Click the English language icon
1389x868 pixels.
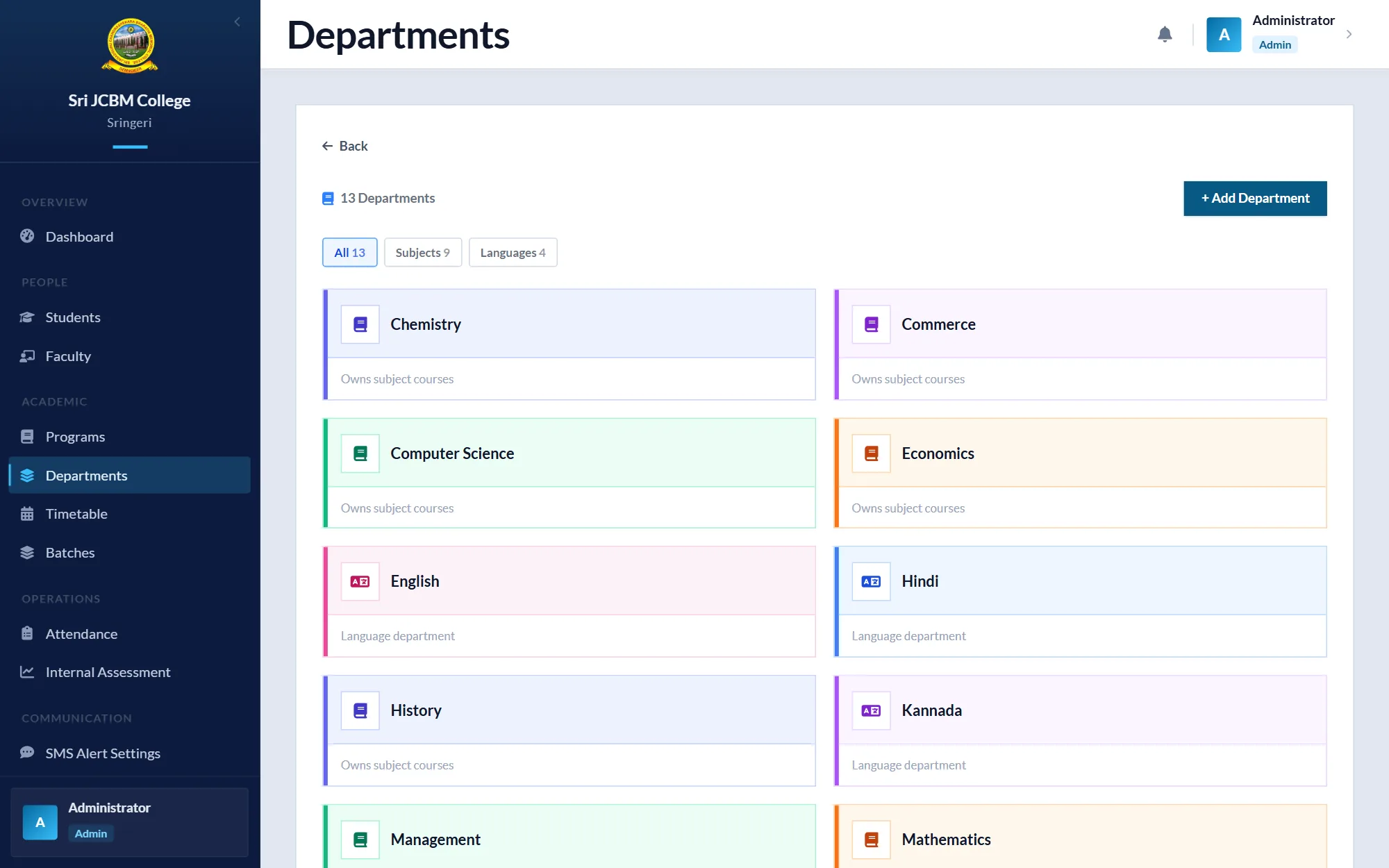(360, 581)
